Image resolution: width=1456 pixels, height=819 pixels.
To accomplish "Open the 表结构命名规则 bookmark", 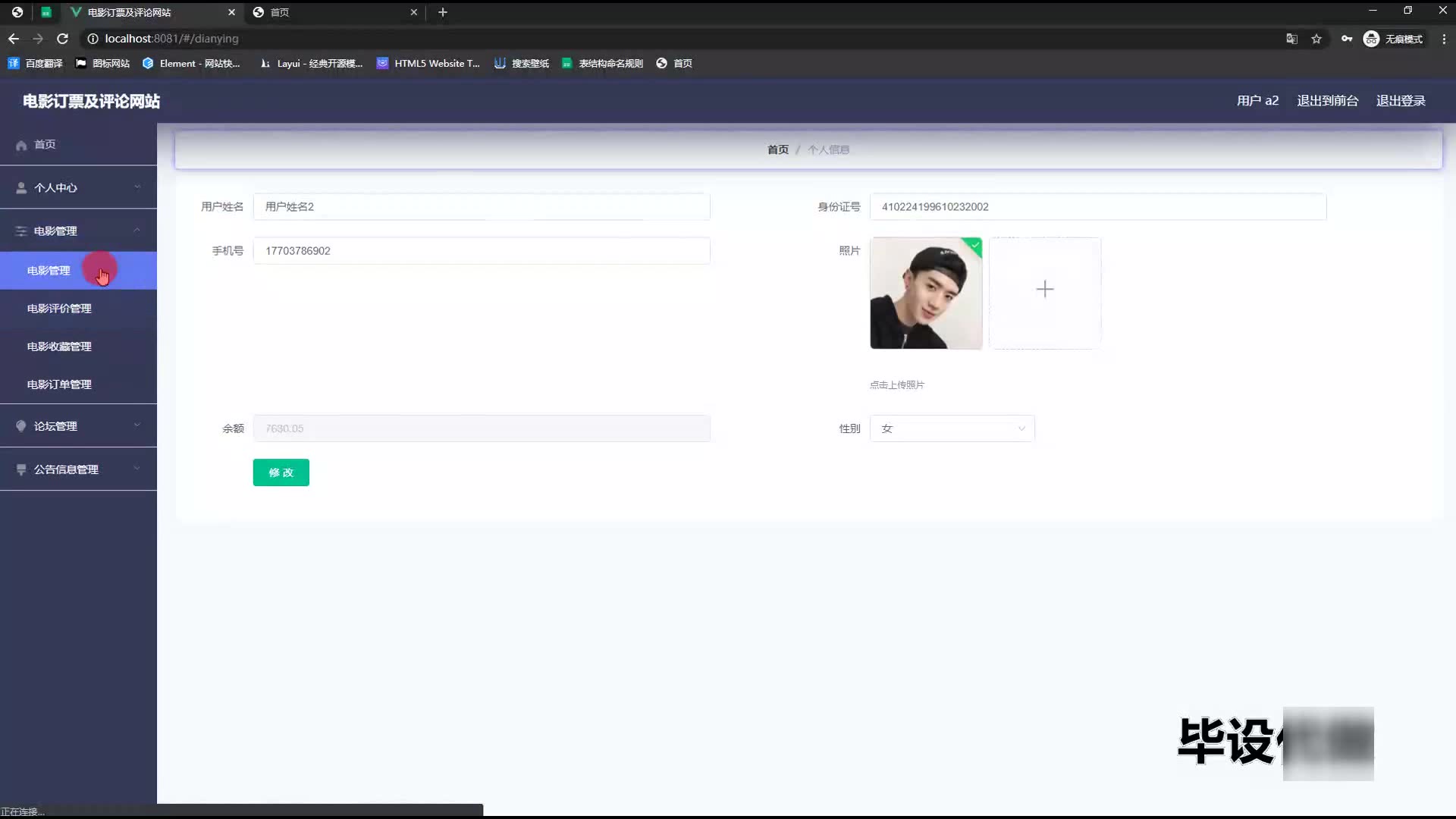I will [x=603, y=64].
